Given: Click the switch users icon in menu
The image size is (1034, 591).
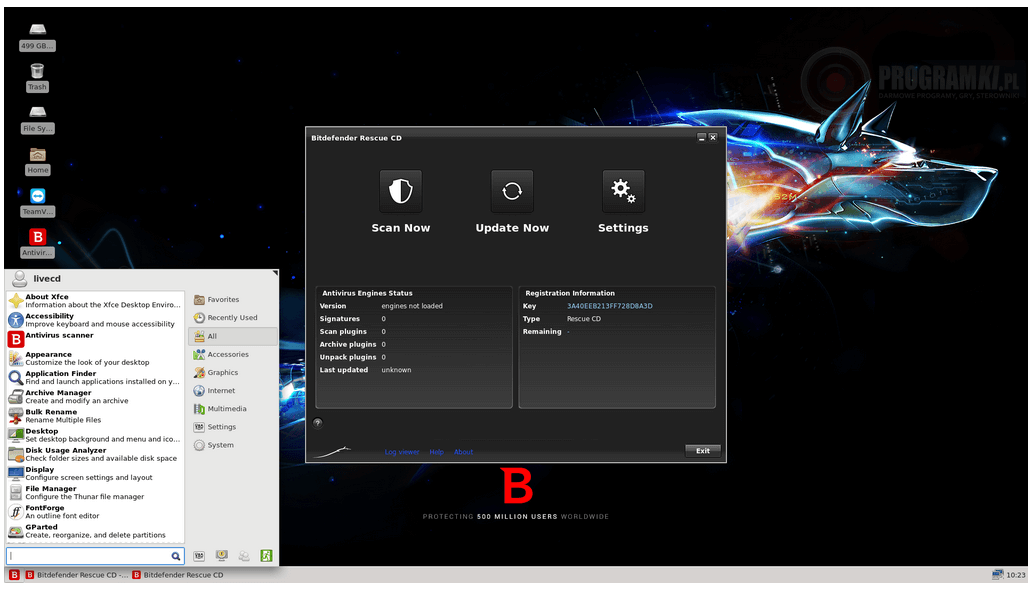Looking at the screenshot, I should 244,556.
